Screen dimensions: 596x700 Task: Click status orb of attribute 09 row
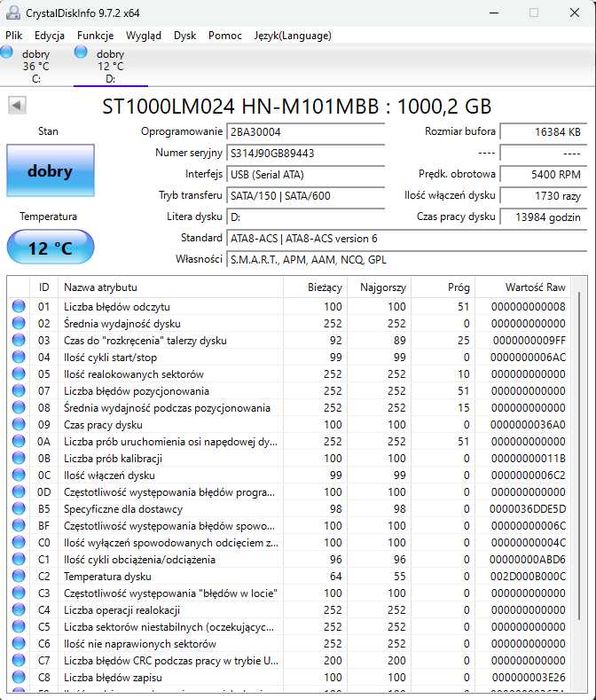coord(18,424)
